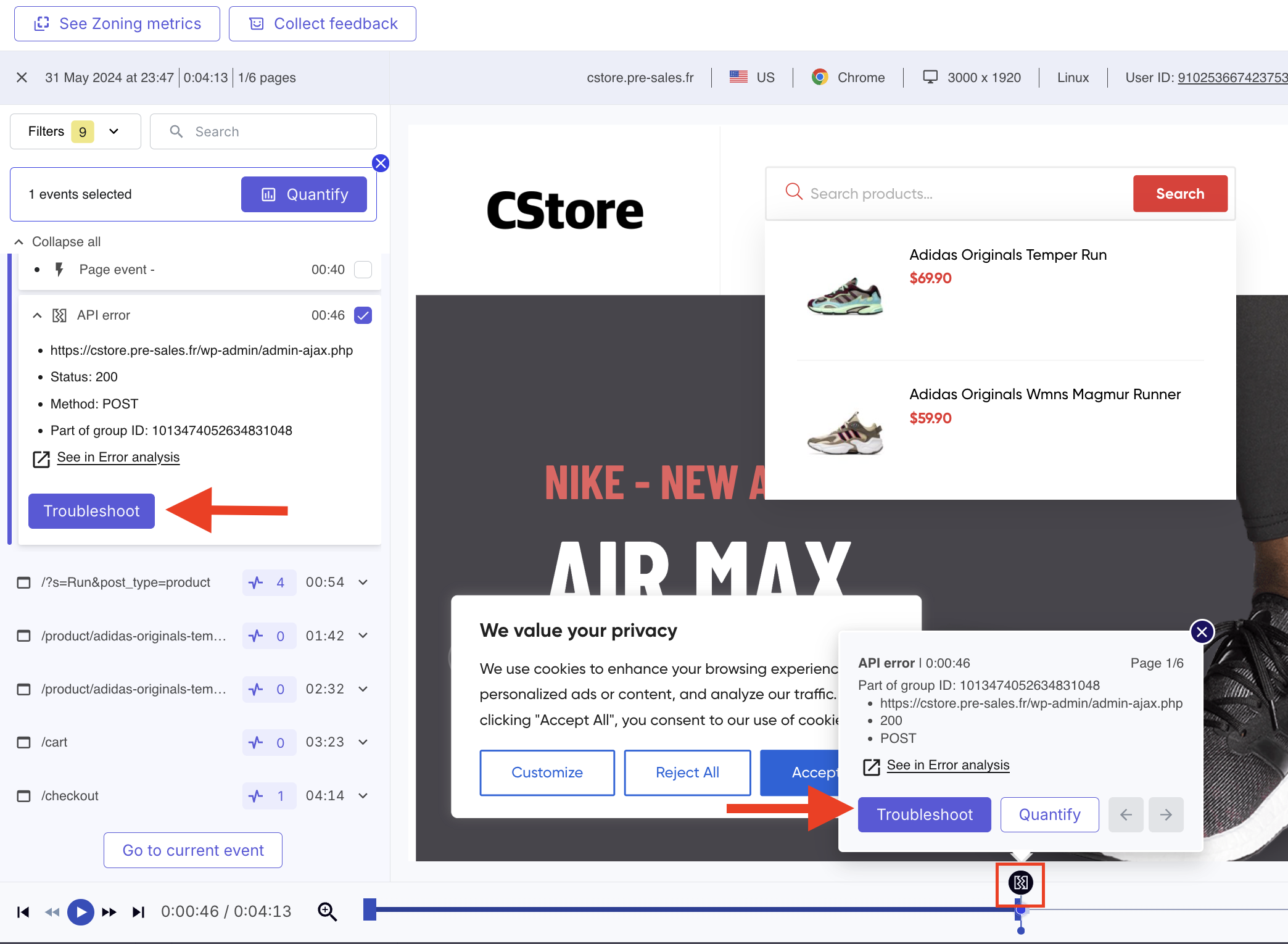The image size is (1288, 944).
Task: Focus the events Search field
Action: (x=263, y=131)
